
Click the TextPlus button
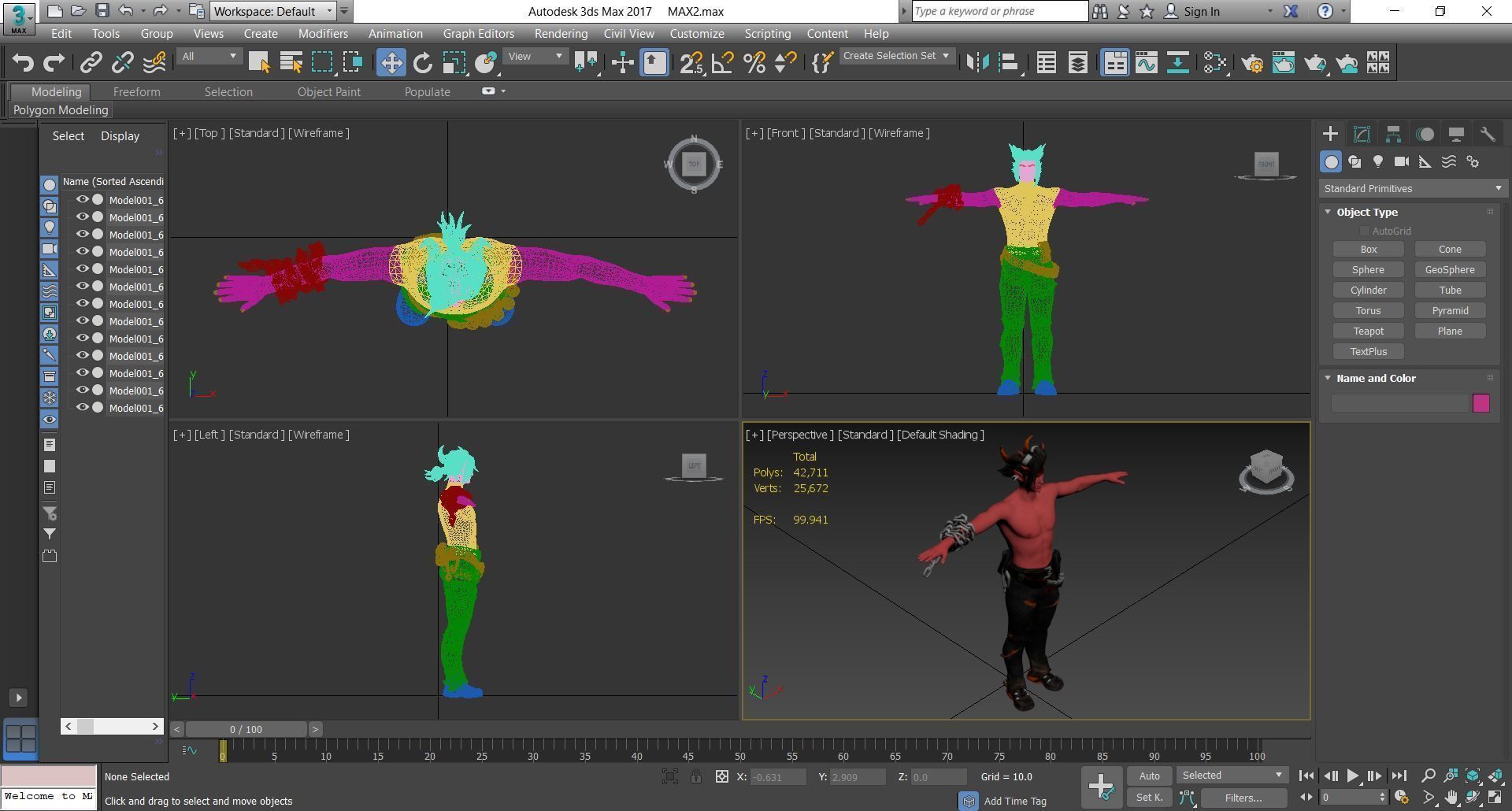tap(1369, 352)
